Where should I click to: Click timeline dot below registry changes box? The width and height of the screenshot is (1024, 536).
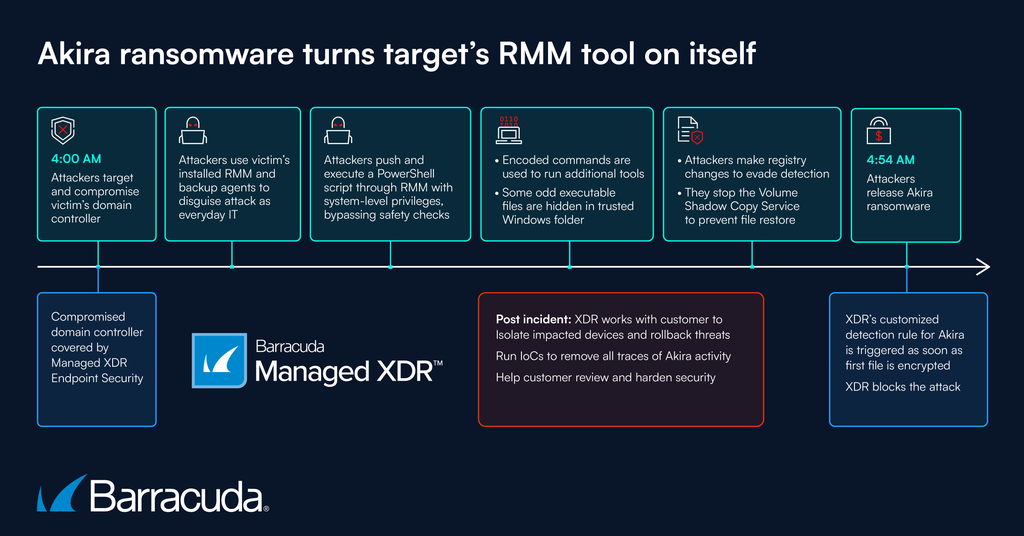[752, 267]
